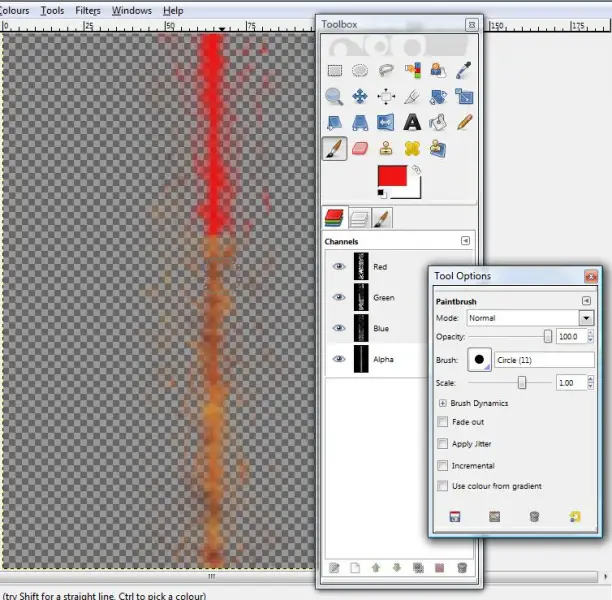Select the Shear tool
The width and height of the screenshot is (612, 600).
tap(334, 123)
